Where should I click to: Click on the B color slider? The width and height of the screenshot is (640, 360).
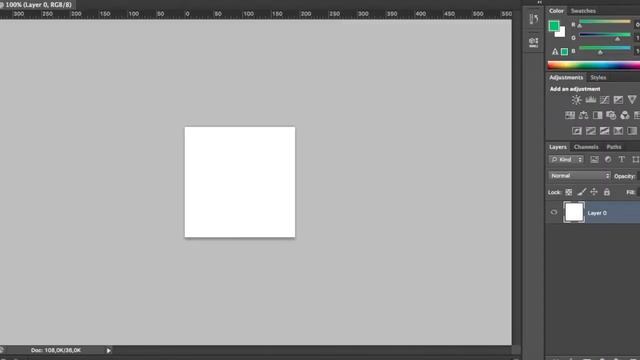(x=605, y=49)
